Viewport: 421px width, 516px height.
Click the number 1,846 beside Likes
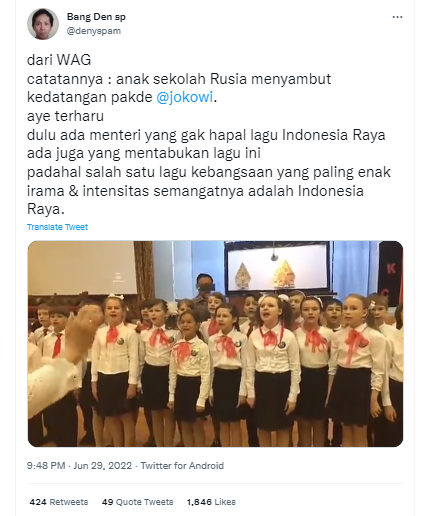[x=199, y=502]
